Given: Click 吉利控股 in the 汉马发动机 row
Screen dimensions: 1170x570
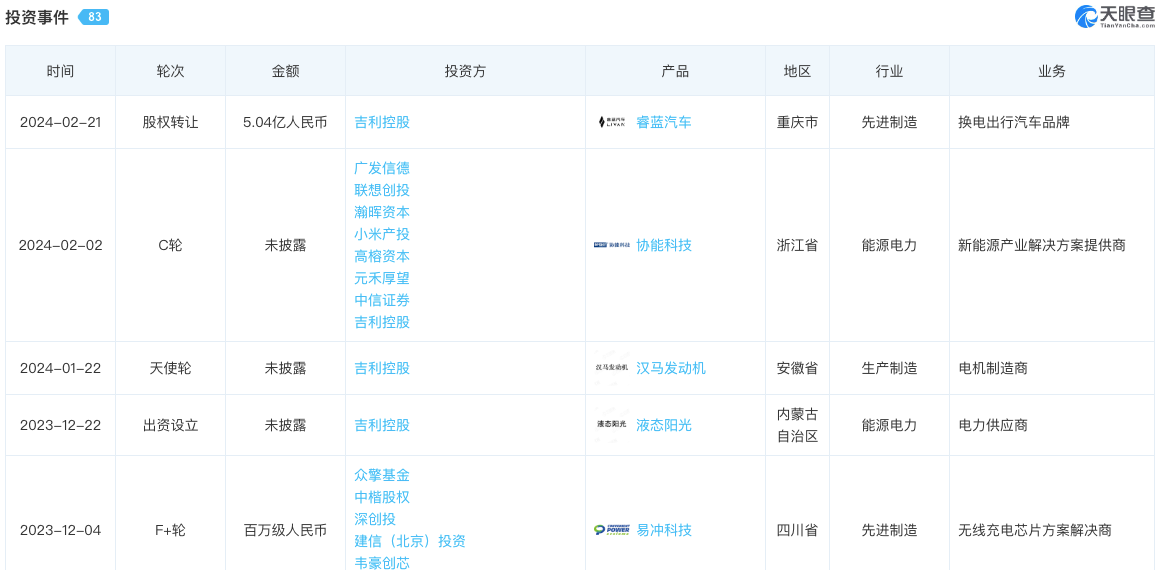Looking at the screenshot, I should 381,368.
